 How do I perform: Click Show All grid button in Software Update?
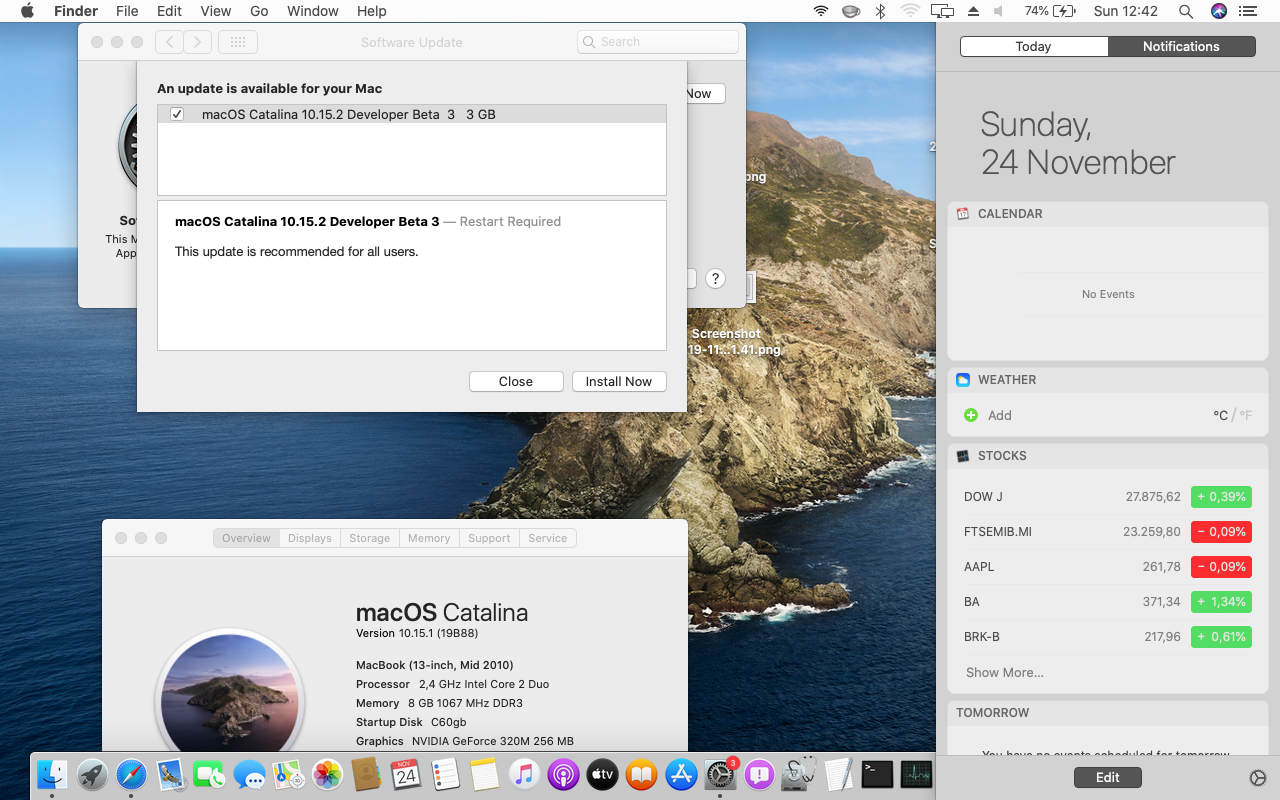pos(238,42)
